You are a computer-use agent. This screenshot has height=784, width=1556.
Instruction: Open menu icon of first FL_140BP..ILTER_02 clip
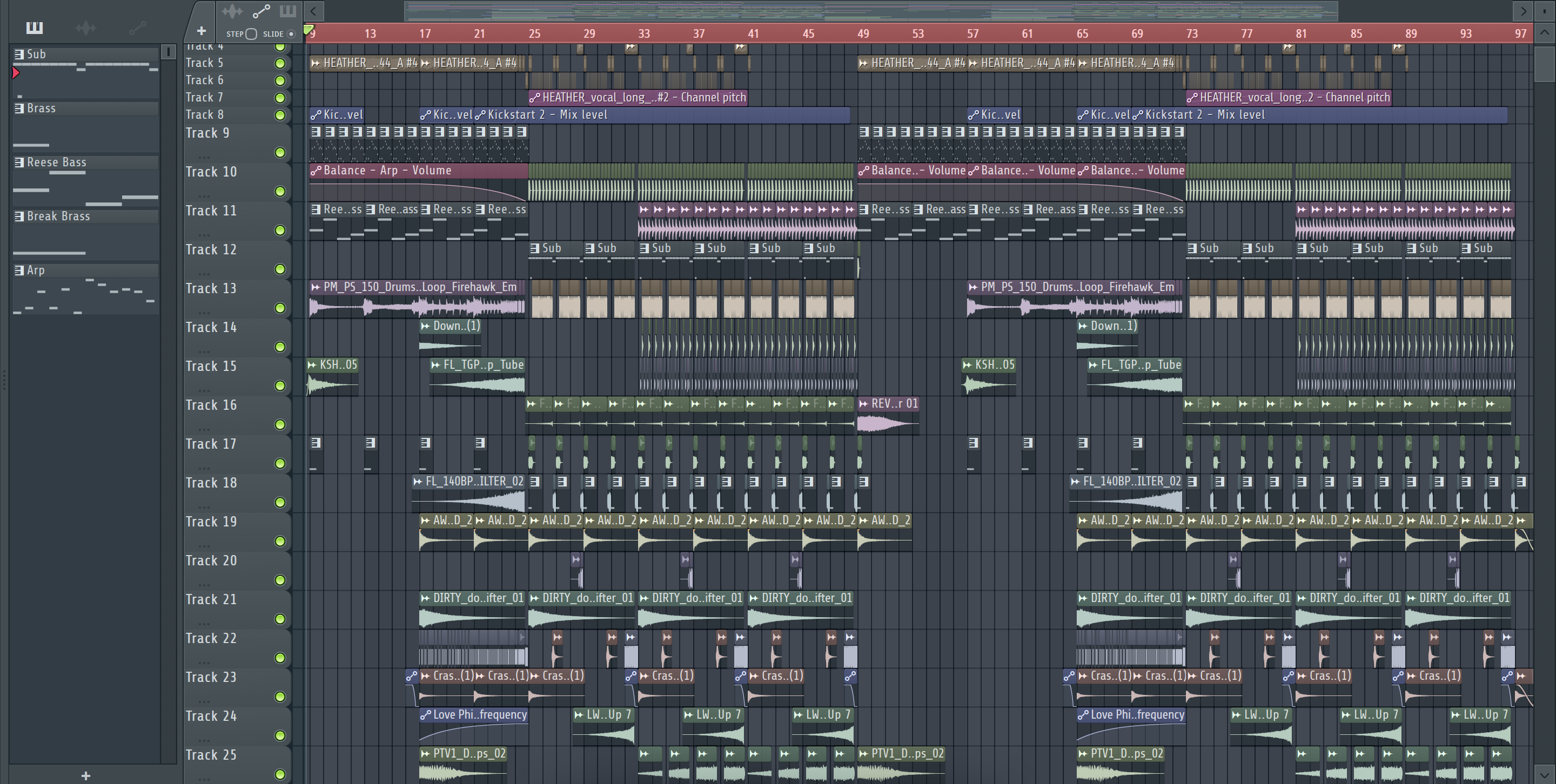tap(418, 482)
